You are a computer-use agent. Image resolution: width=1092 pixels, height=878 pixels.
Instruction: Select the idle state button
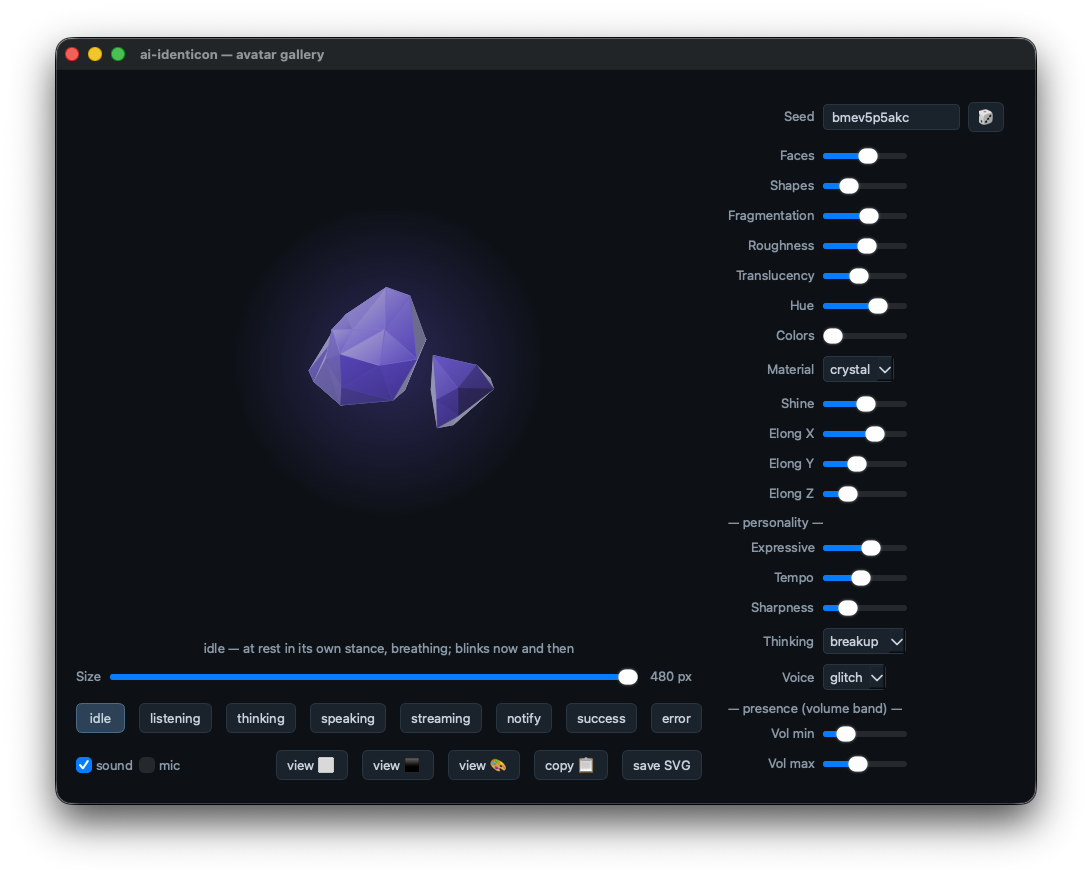click(x=100, y=719)
